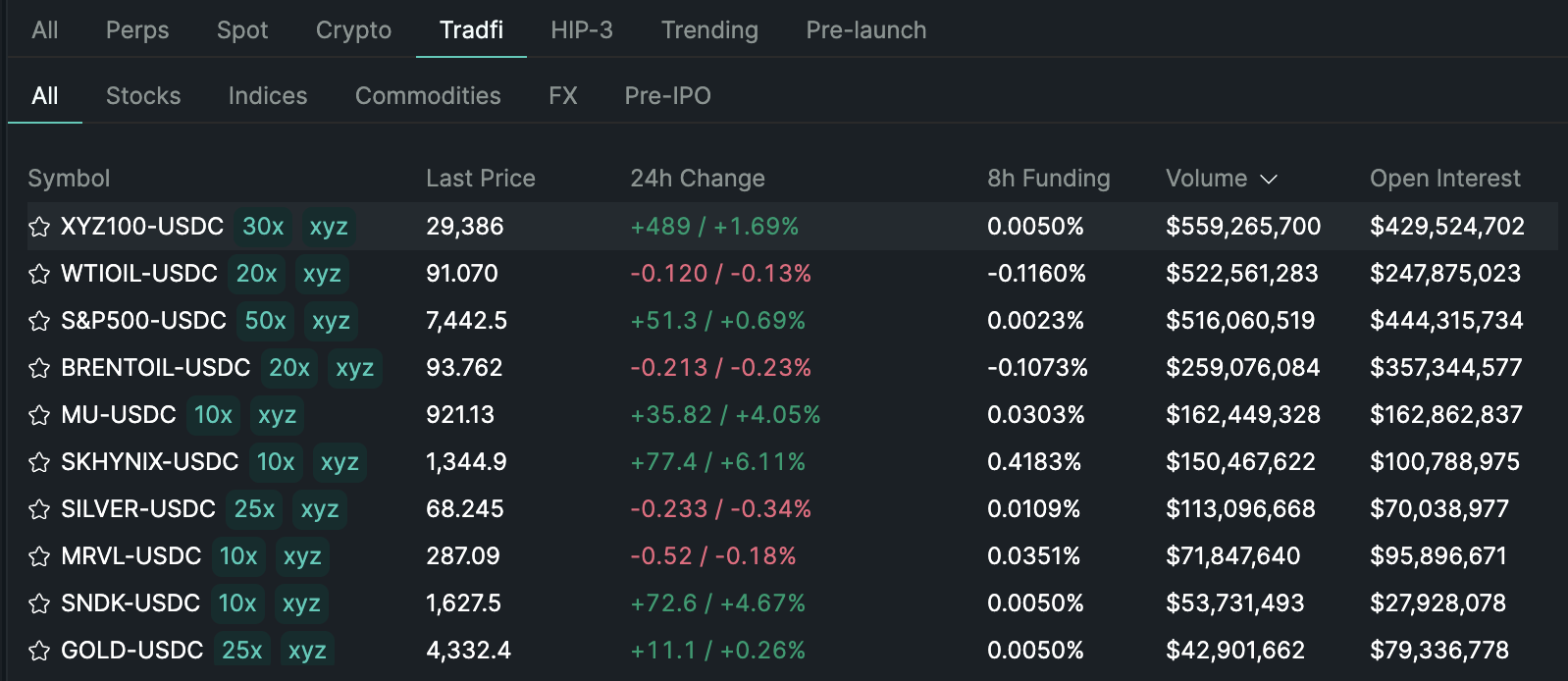Select the Tradfi tab
Image resolution: width=1568 pixels, height=681 pixels.
(x=471, y=30)
